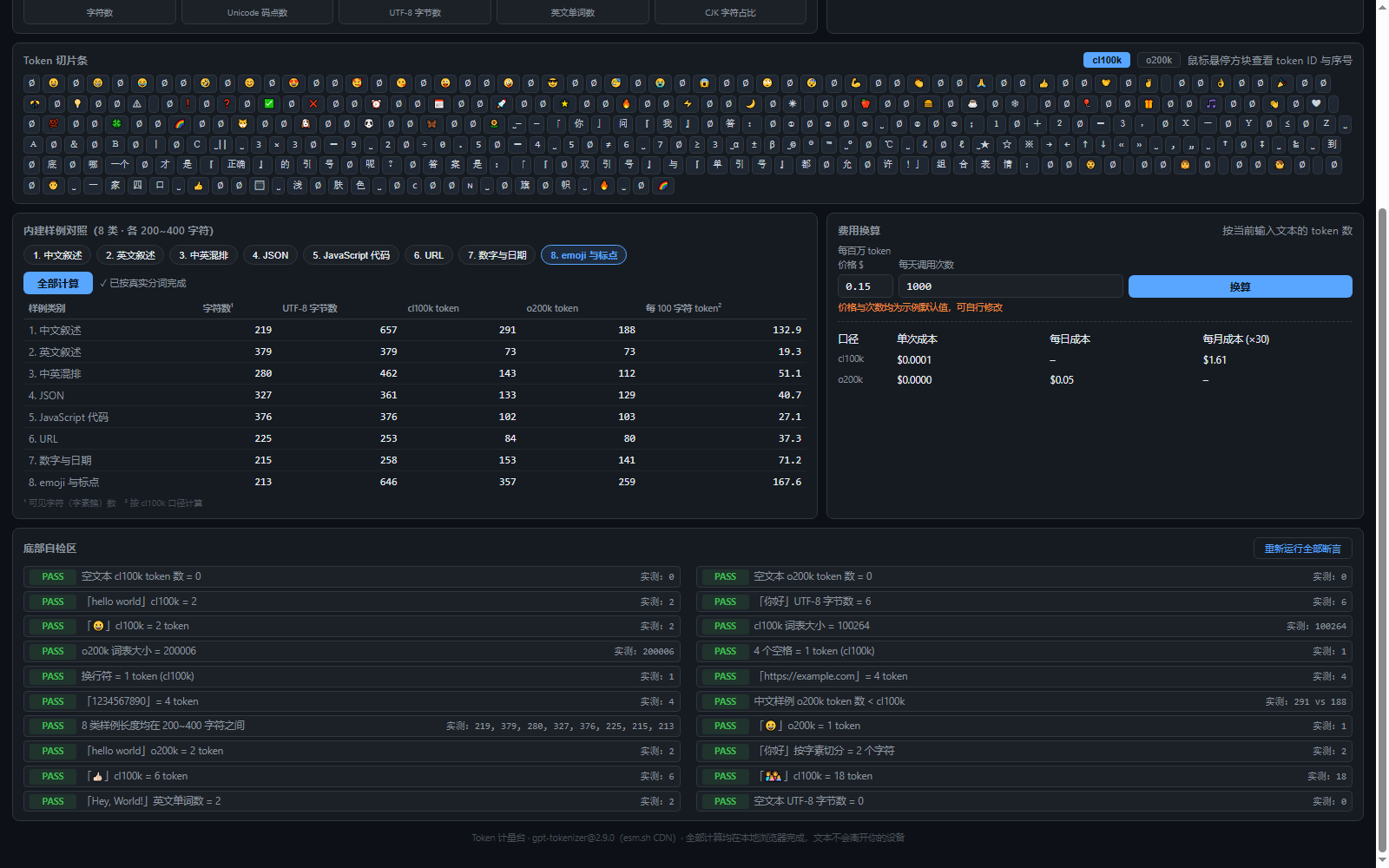Select the 2. 英文叙述 sample
Image resolution: width=1389 pixels, height=868 pixels.
click(130, 255)
